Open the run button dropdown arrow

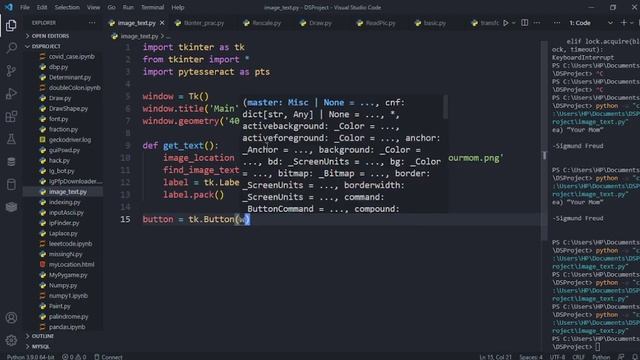click(513, 23)
